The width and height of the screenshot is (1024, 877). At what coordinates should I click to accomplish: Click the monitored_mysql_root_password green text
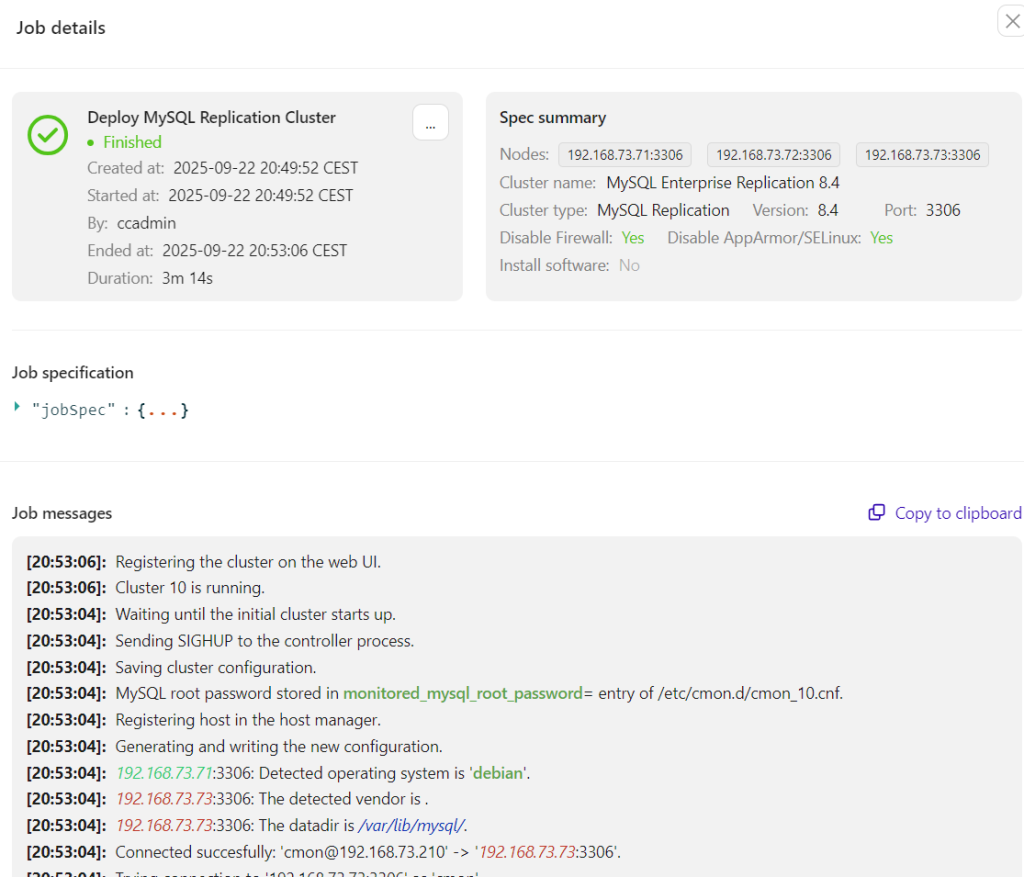click(463, 693)
